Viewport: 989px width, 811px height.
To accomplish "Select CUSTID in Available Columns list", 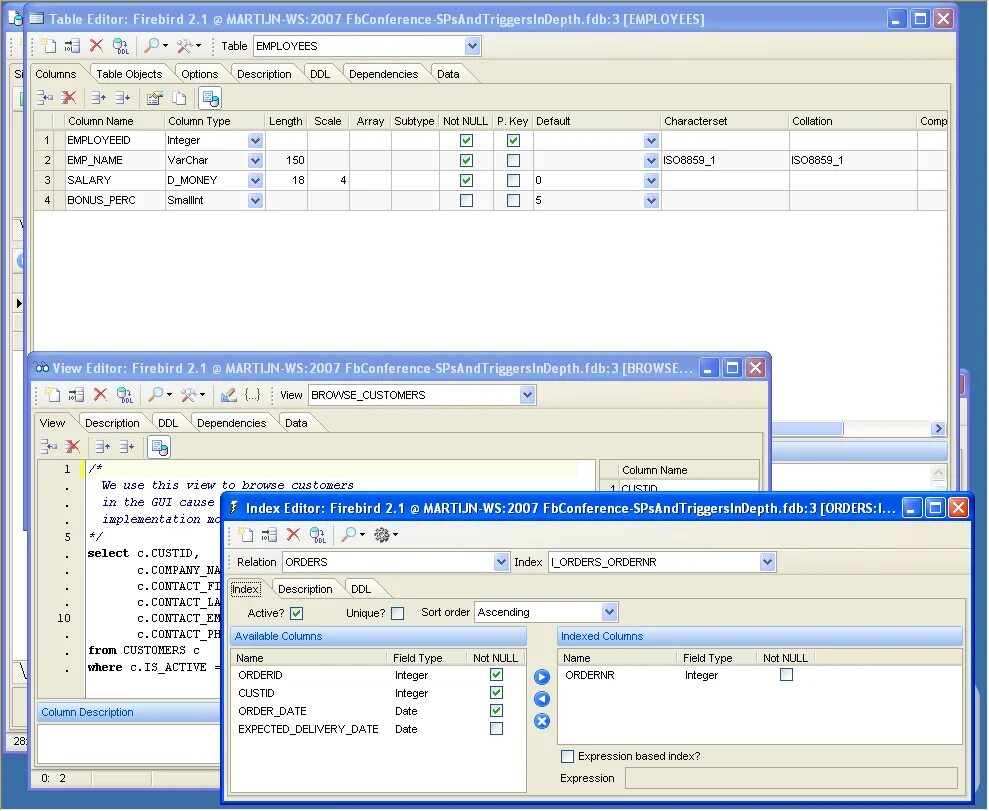I will [256, 693].
